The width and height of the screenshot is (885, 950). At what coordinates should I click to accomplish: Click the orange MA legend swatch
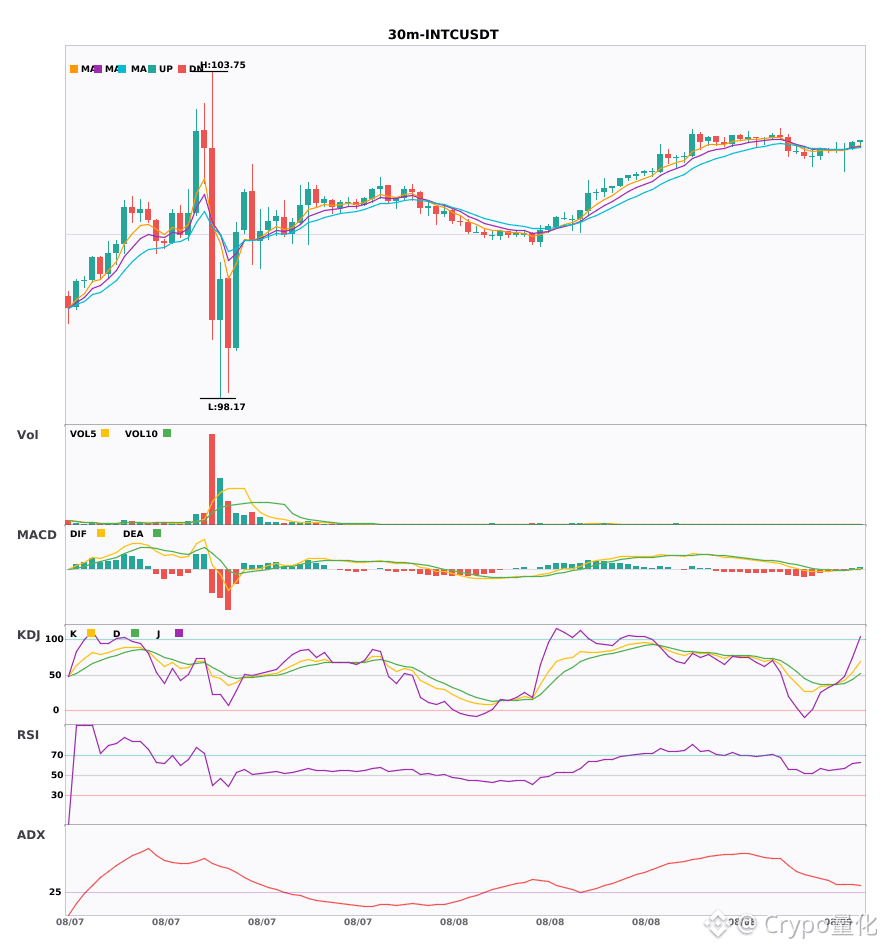tap(74, 69)
